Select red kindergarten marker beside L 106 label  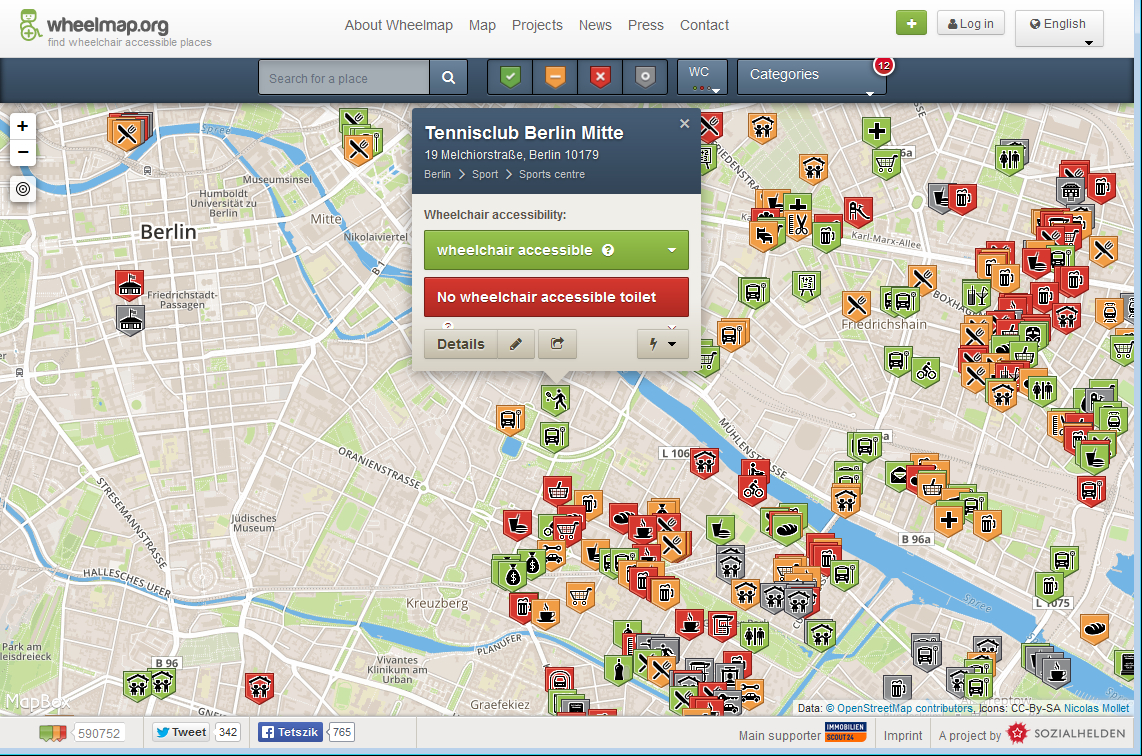704,462
